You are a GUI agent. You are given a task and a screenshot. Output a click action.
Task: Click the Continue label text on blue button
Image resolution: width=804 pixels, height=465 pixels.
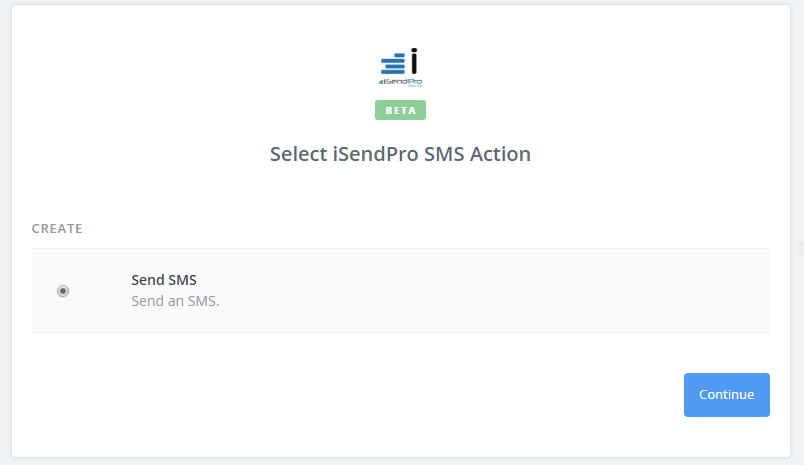click(727, 395)
